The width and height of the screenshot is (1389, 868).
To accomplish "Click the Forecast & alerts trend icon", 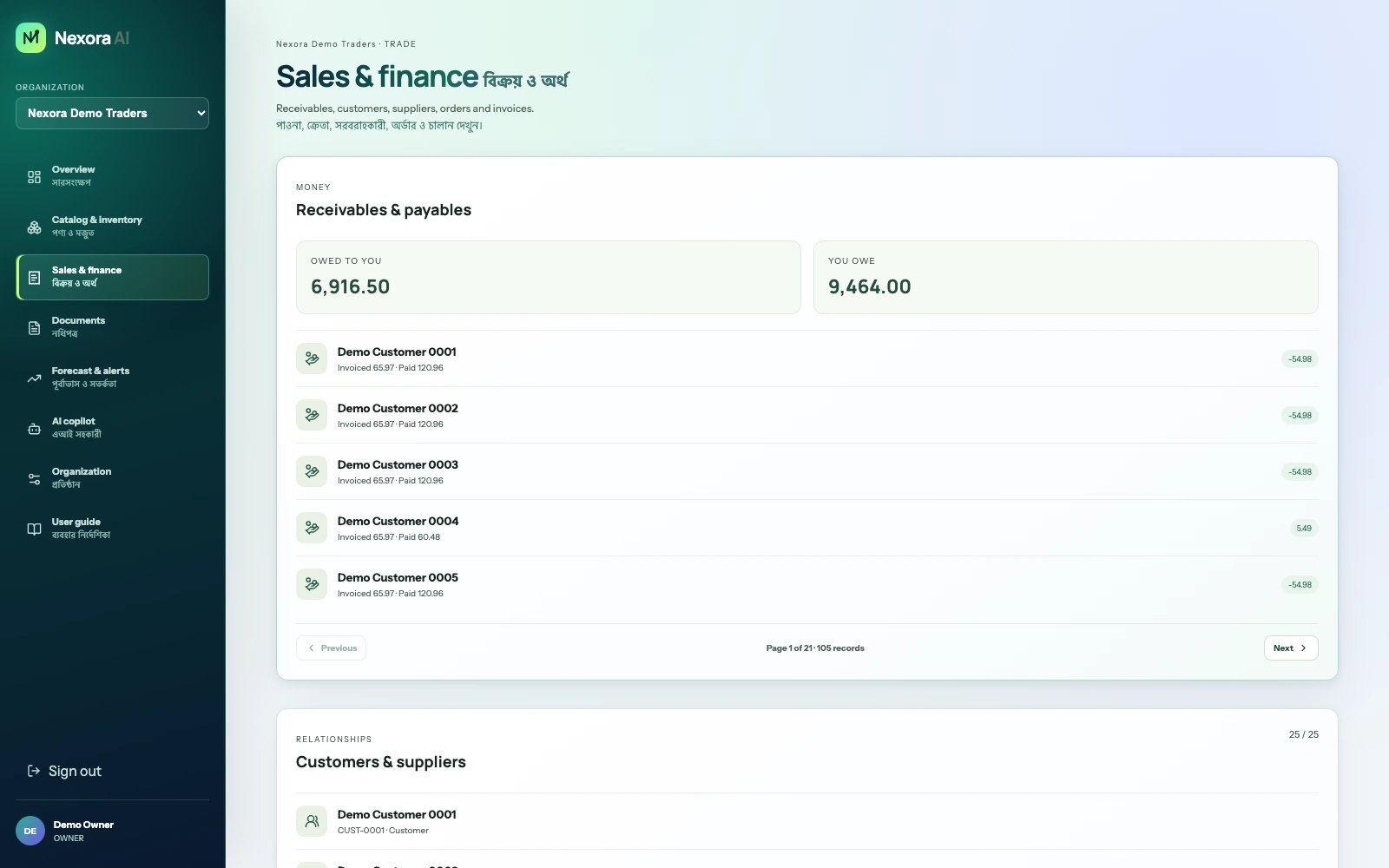I will point(34,378).
